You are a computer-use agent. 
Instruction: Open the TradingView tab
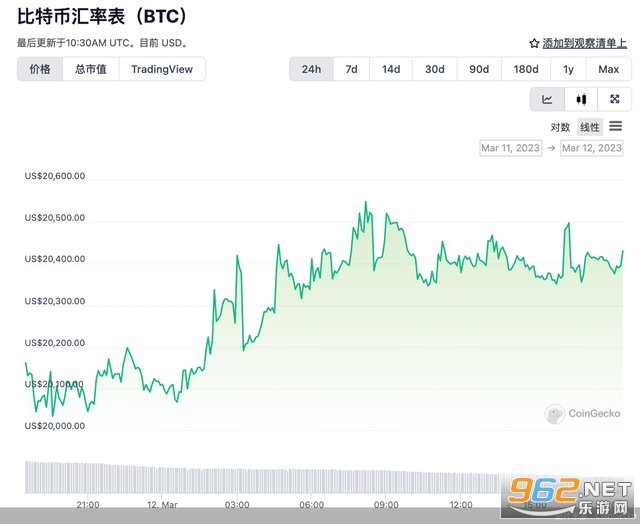point(162,69)
